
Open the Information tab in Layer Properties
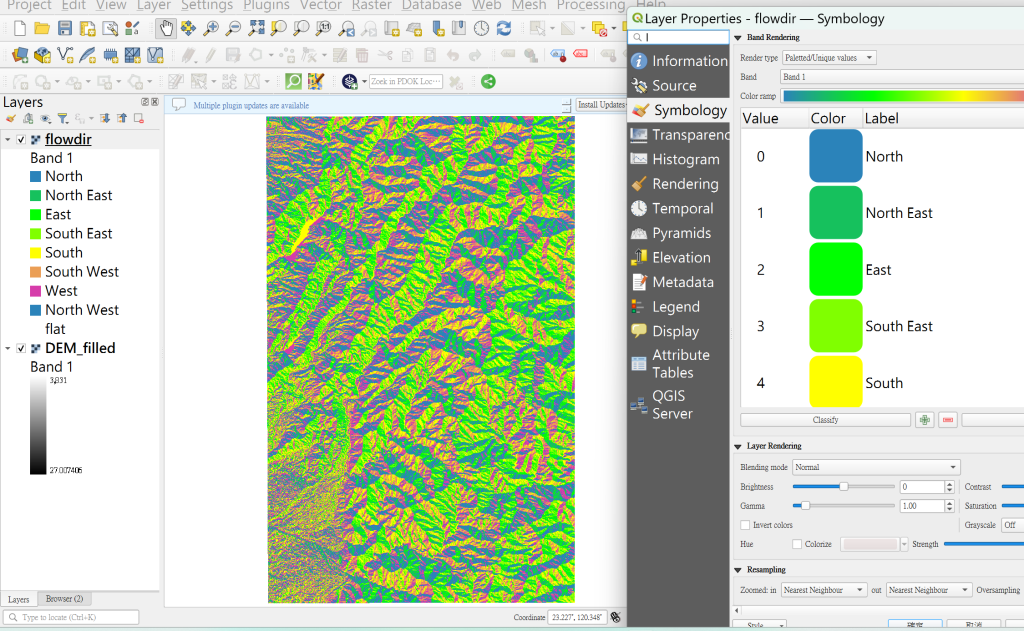pos(679,61)
